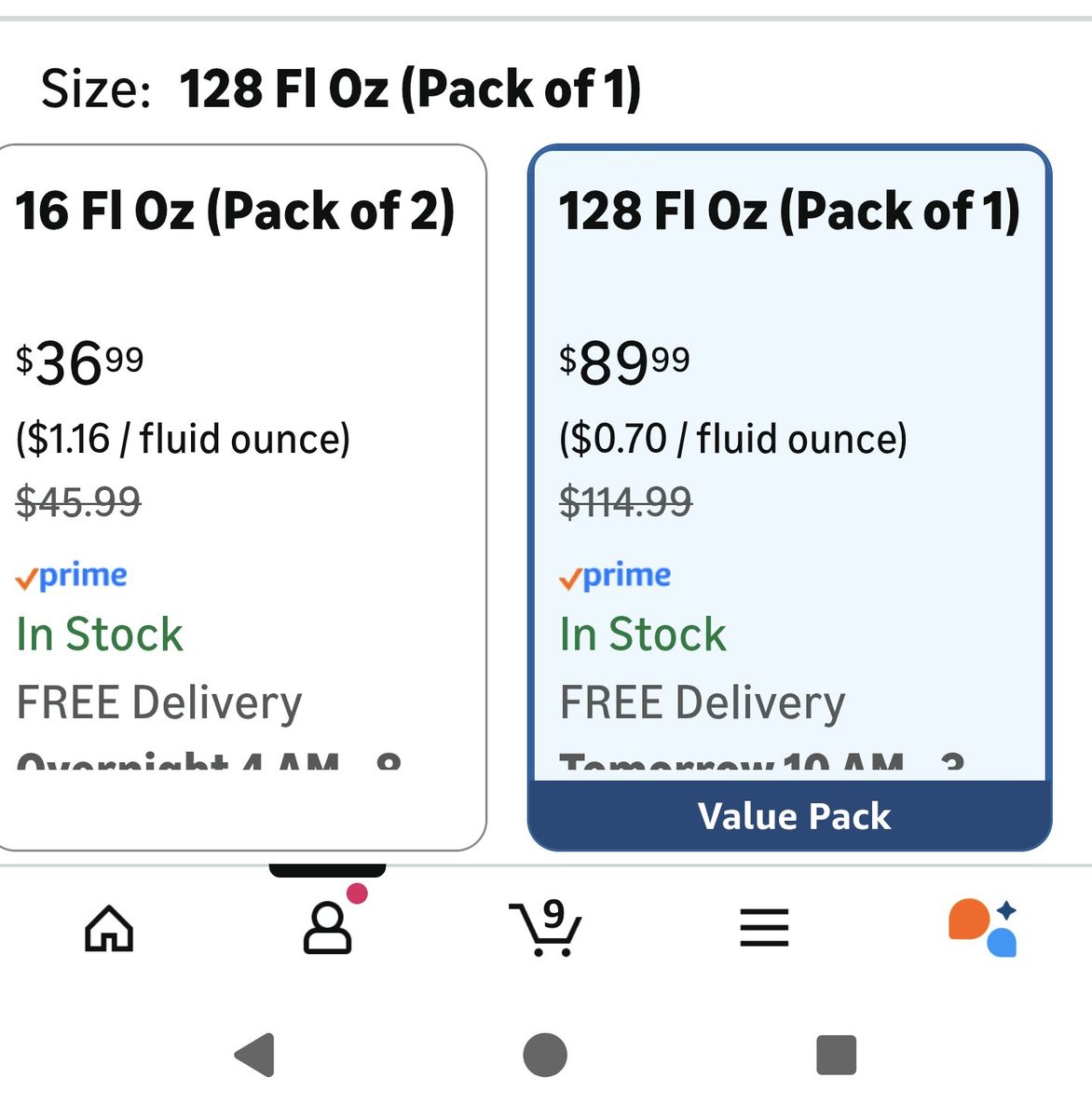Tap the $89.99 price
Image resolution: width=1092 pixels, height=1118 pixels.
pyautogui.click(x=624, y=362)
